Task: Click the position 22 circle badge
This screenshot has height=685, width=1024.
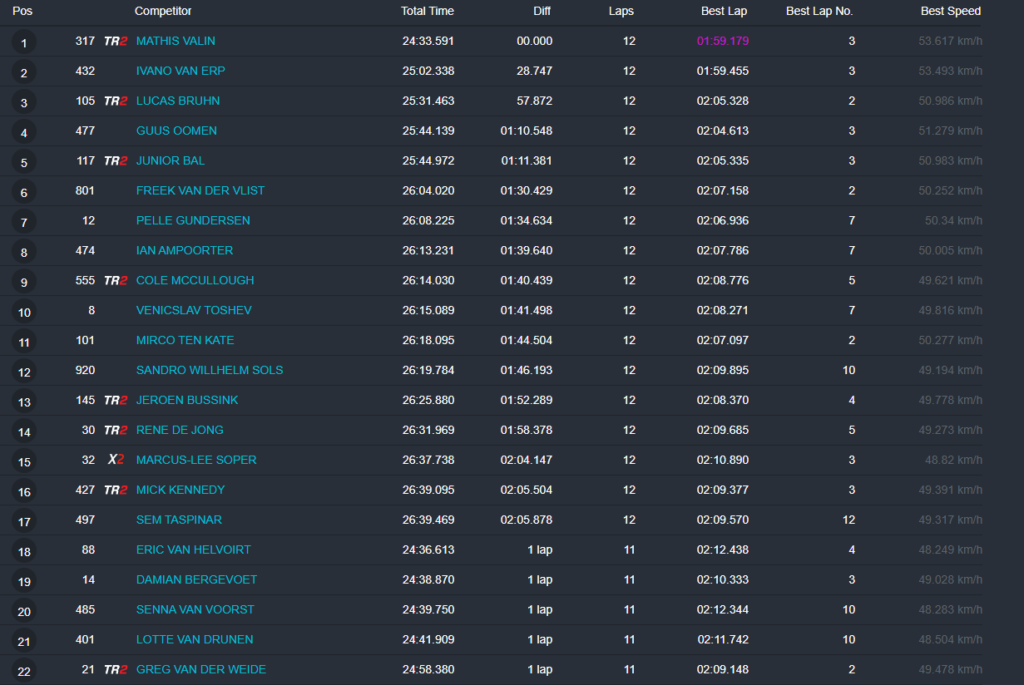Action: click(x=24, y=671)
